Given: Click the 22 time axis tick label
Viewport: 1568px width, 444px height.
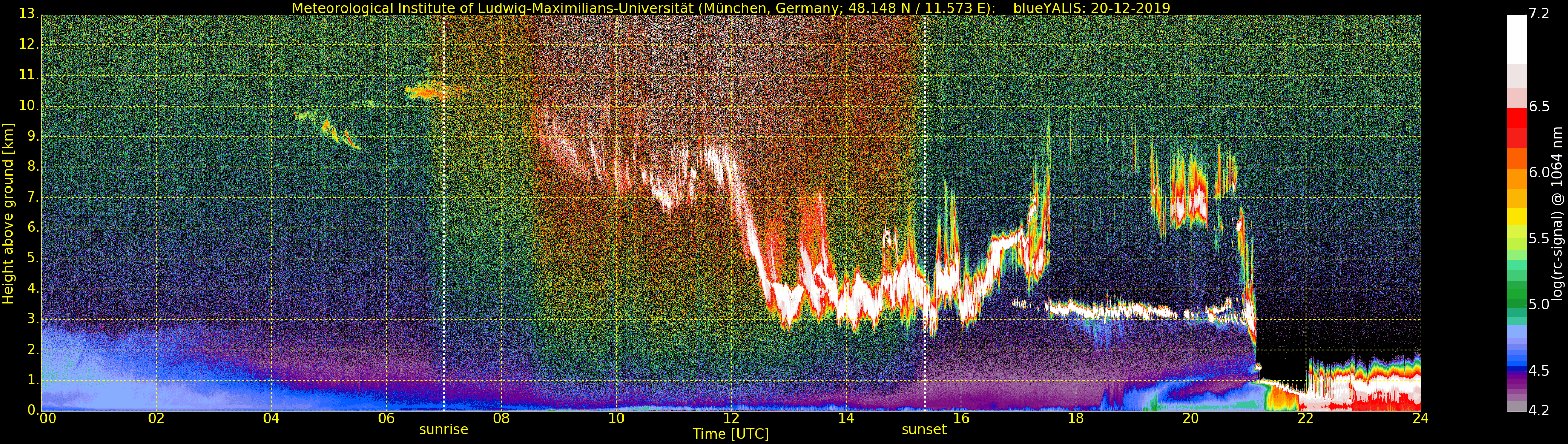Looking at the screenshot, I should [x=1306, y=418].
